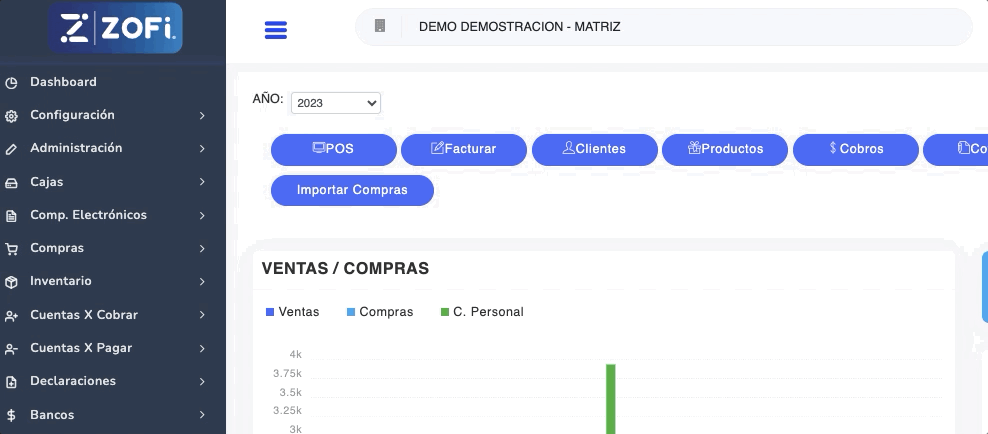Click the green C. Personal chart bar
This screenshot has height=434, width=988.
[610, 398]
